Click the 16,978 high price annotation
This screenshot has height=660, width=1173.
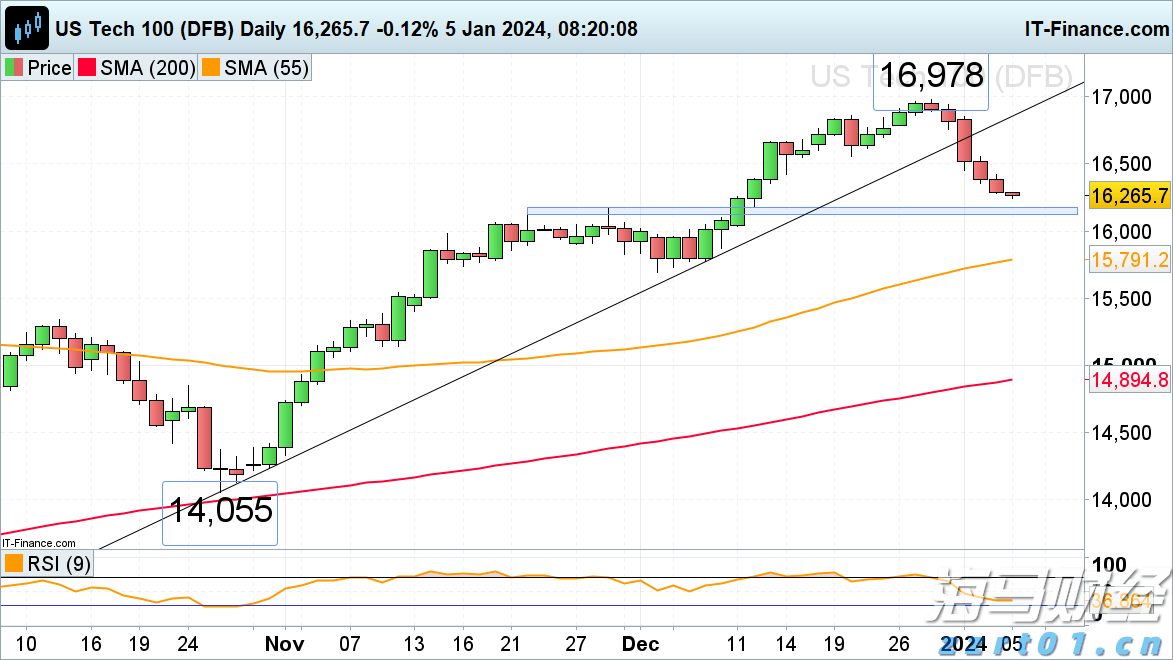click(x=931, y=75)
